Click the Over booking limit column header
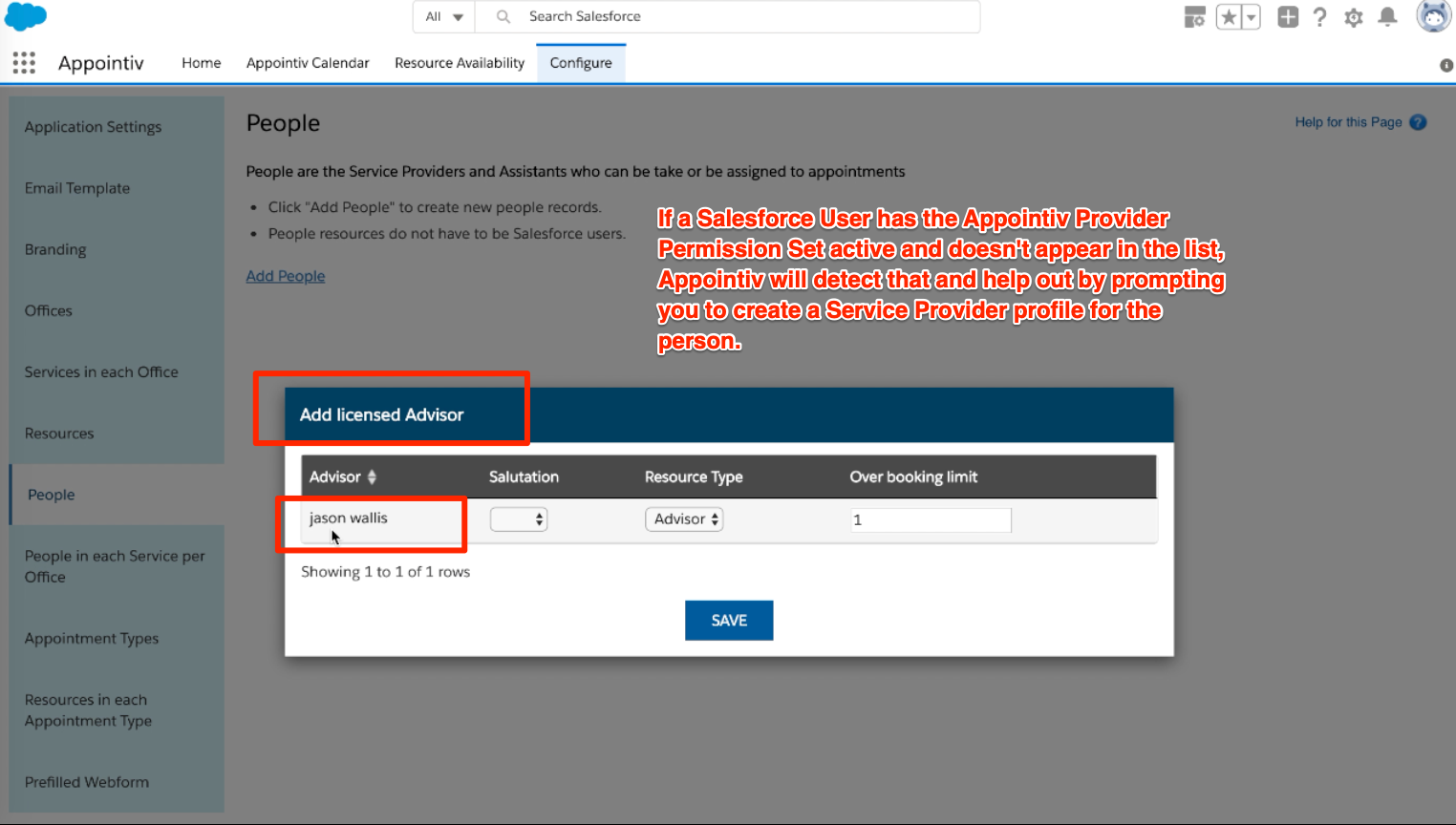1456x825 pixels. (x=913, y=477)
